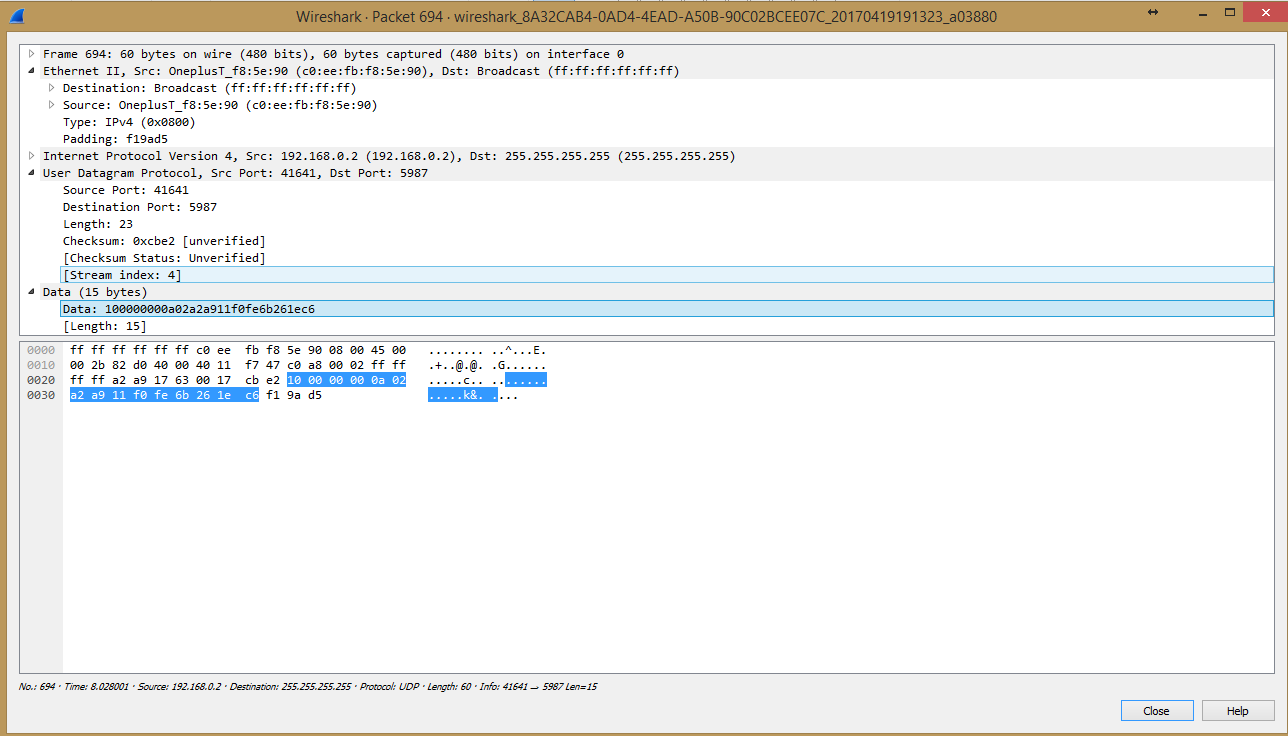The width and height of the screenshot is (1288, 736).
Task: Collapse the User Datagram Protocol section
Action: click(32, 173)
